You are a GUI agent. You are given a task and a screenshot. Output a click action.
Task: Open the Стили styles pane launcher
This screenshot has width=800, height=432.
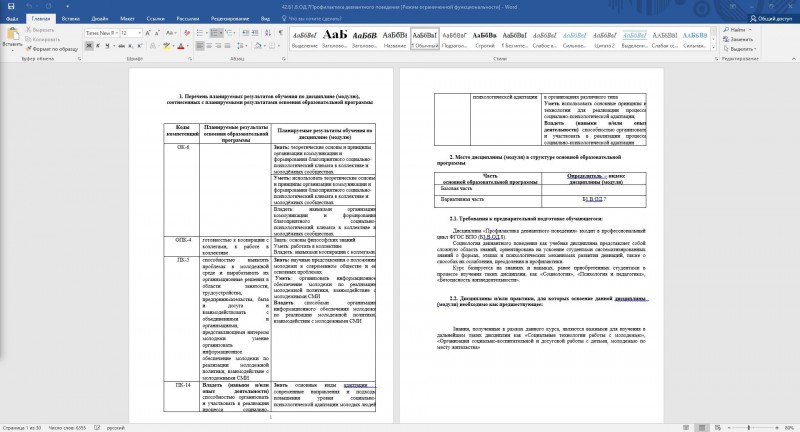715,59
